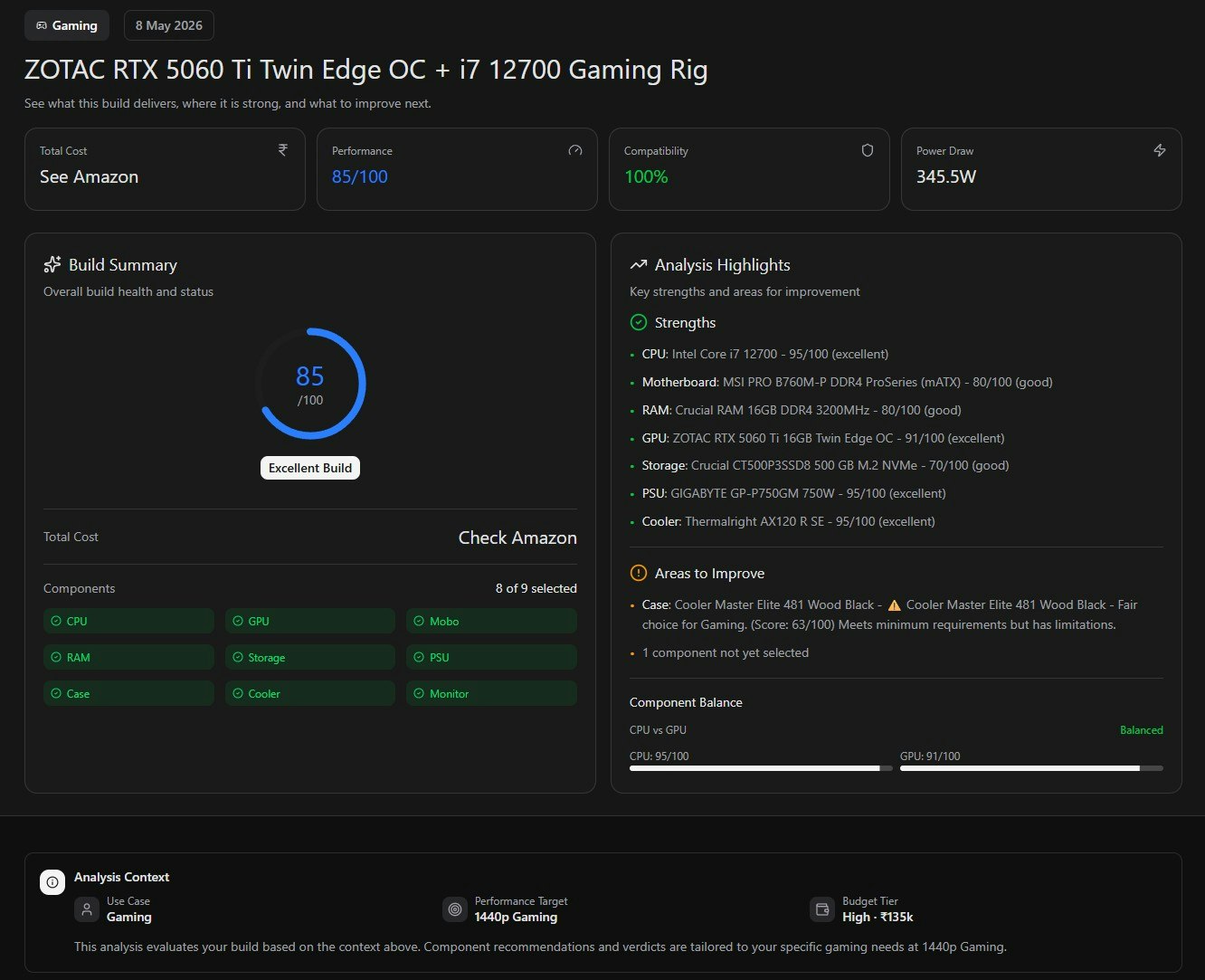The height and width of the screenshot is (980, 1205).
Task: Click the 100% Compatibility value
Action: click(x=646, y=177)
